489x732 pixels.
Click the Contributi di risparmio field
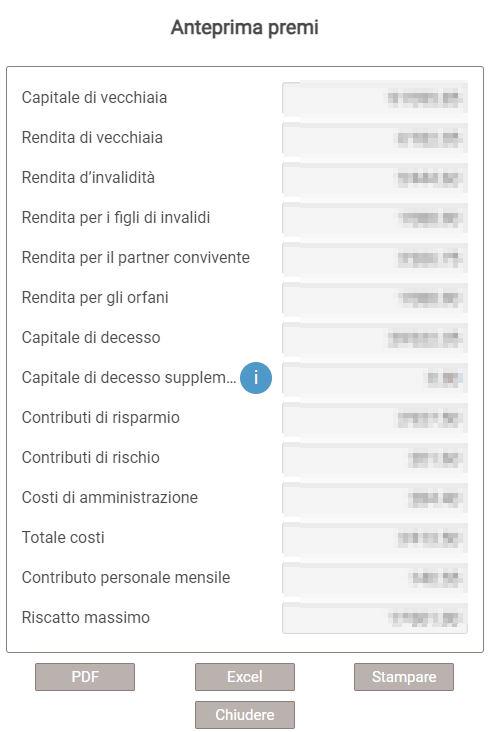click(x=375, y=418)
